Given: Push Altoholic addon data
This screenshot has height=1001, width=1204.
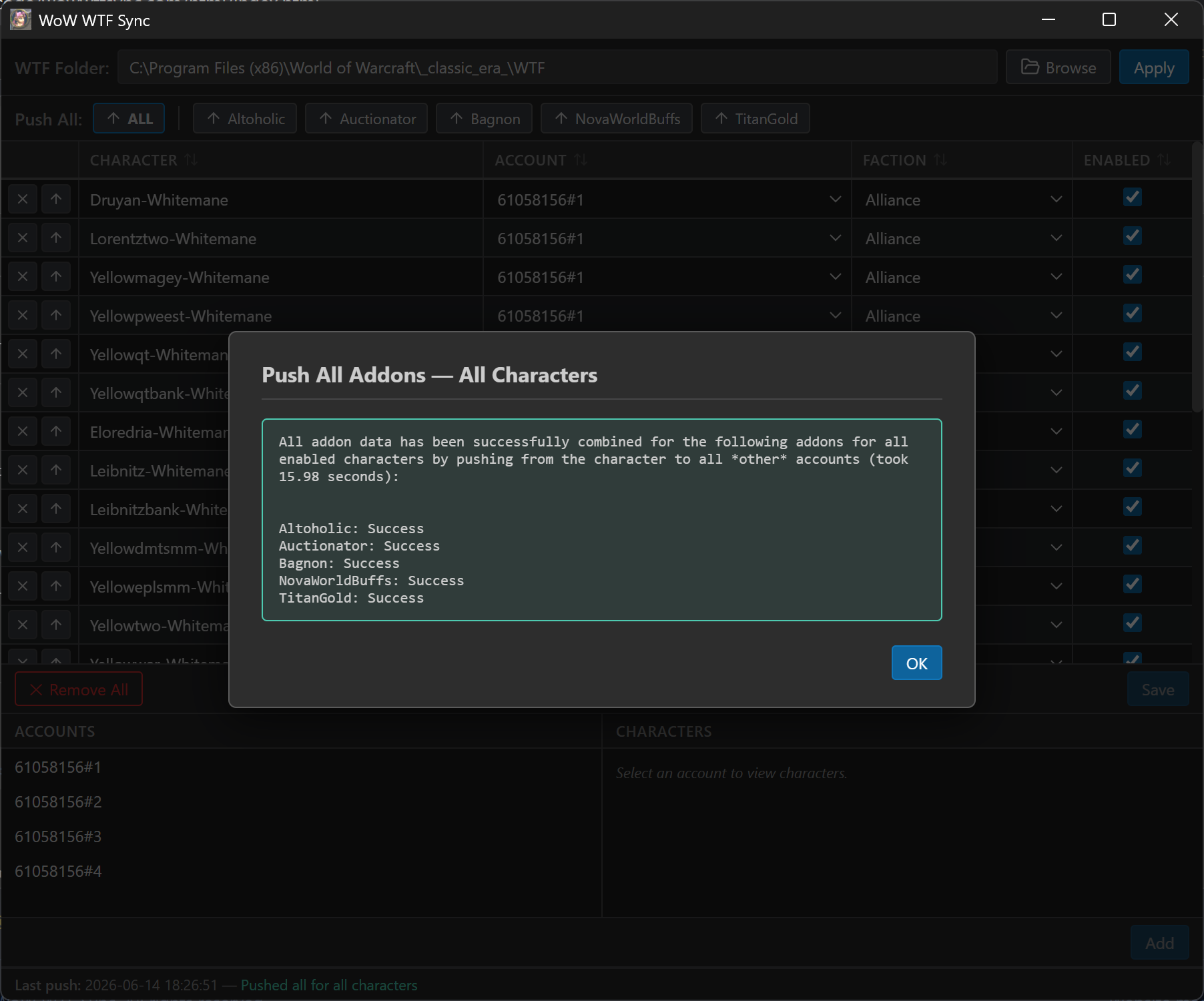Looking at the screenshot, I should pos(245,118).
